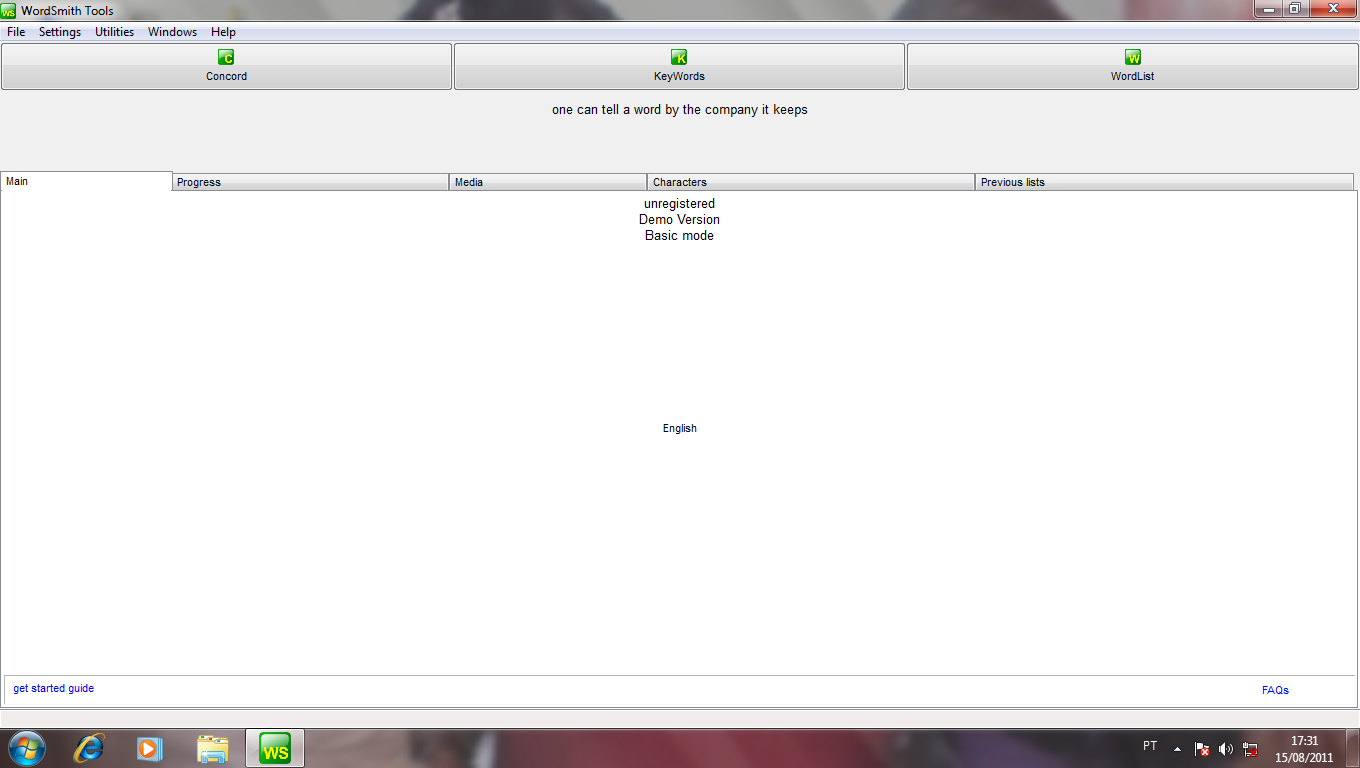Click the WordSmith taskbar button
The width and height of the screenshot is (1360, 768).
(275, 748)
